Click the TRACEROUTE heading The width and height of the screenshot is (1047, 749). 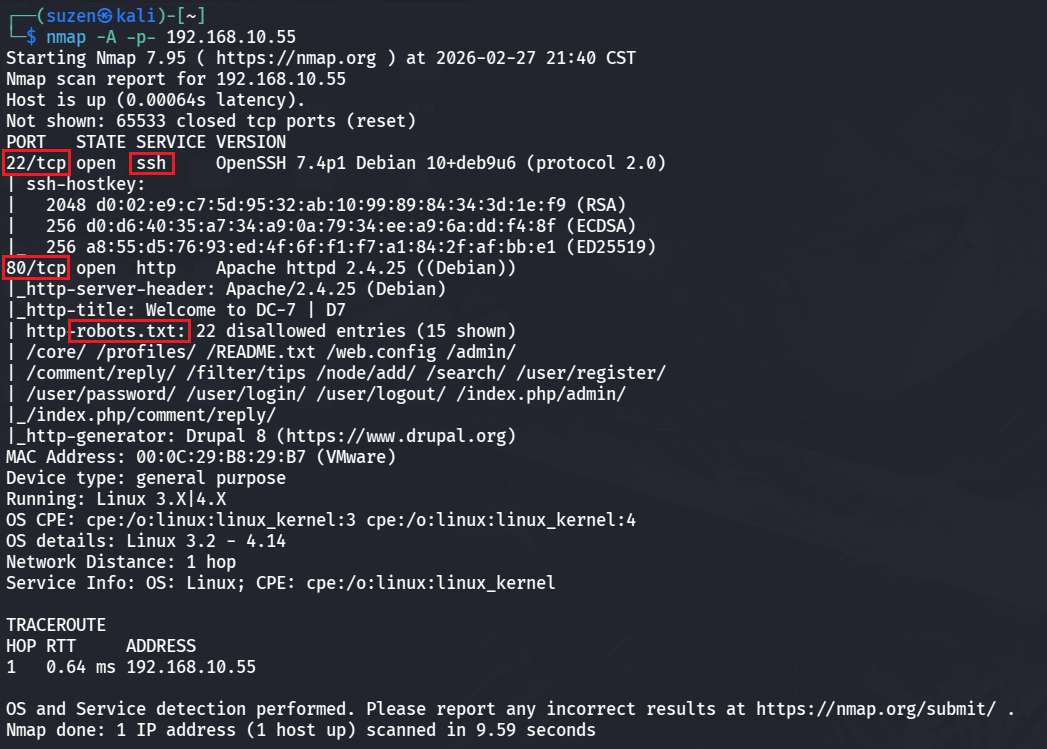(x=56, y=624)
